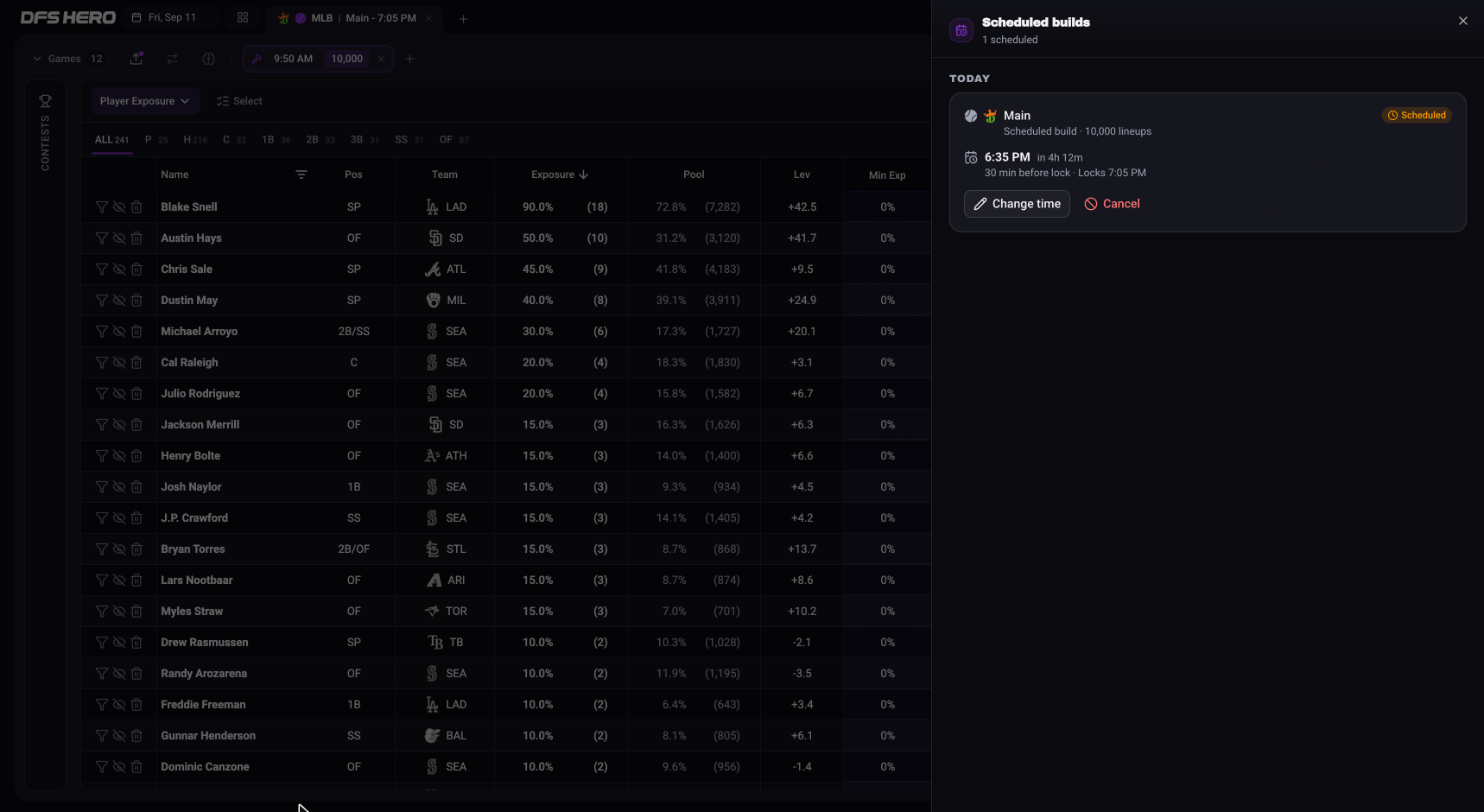Select the ALL 241 position tab
The image size is (1484, 812).
click(x=112, y=140)
